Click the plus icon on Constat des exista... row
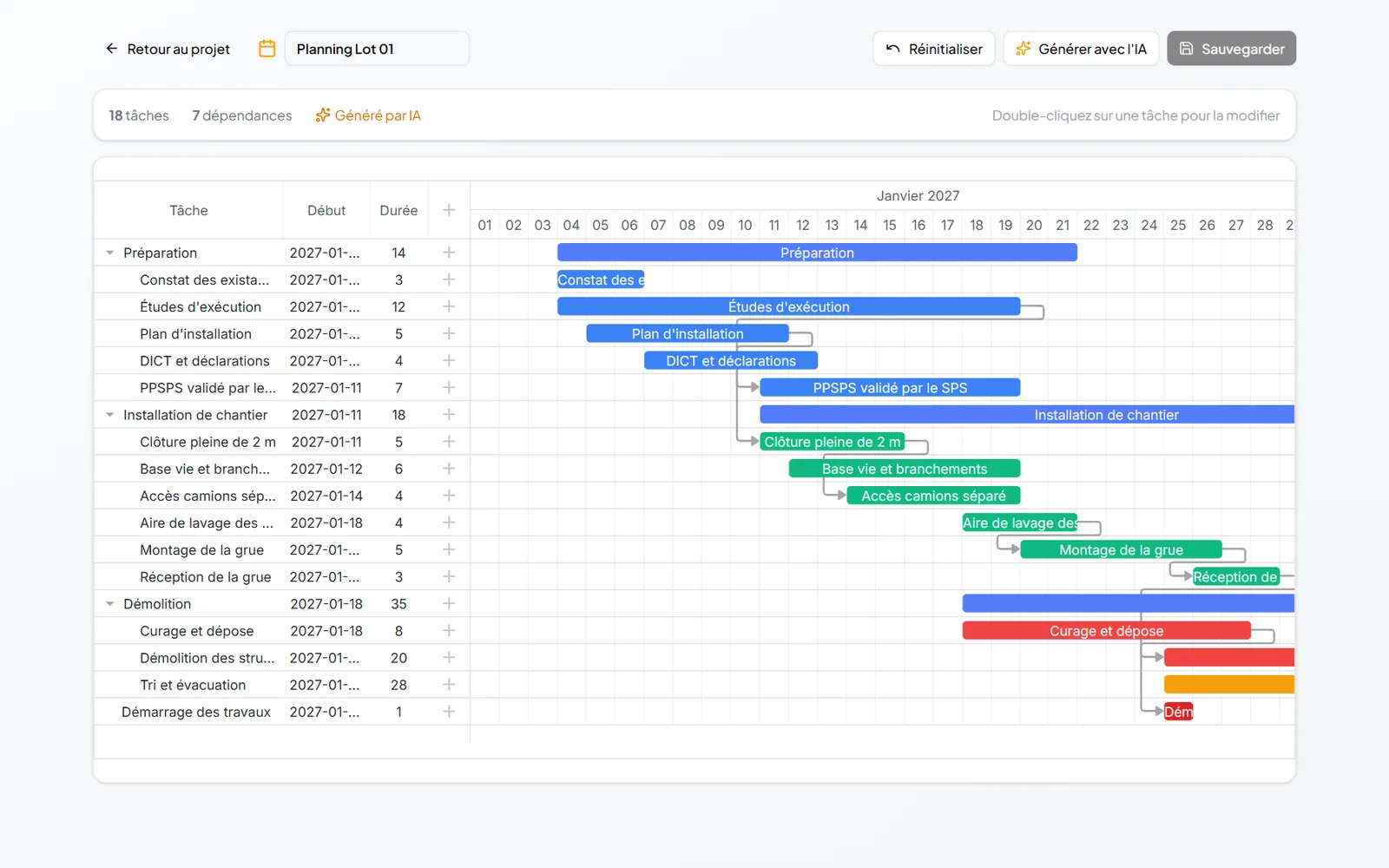Viewport: 1389px width, 868px height. pos(449,279)
